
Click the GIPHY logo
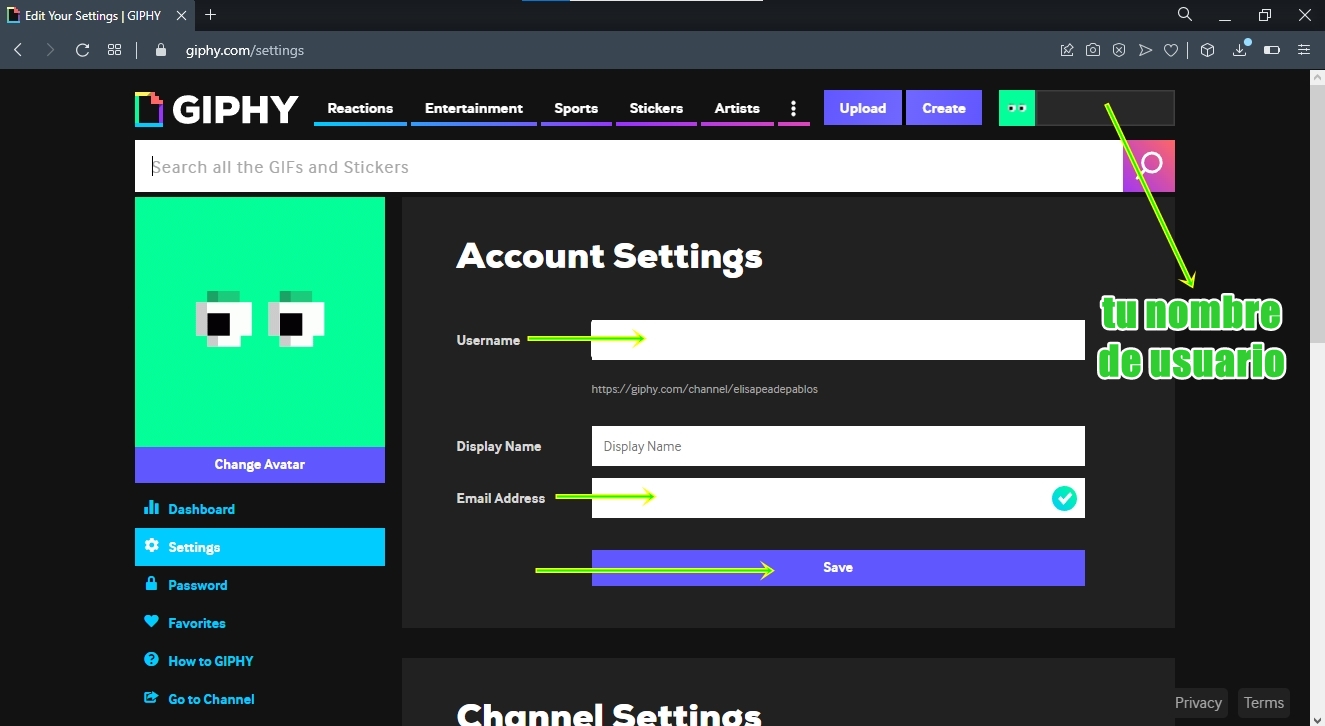[x=217, y=109]
